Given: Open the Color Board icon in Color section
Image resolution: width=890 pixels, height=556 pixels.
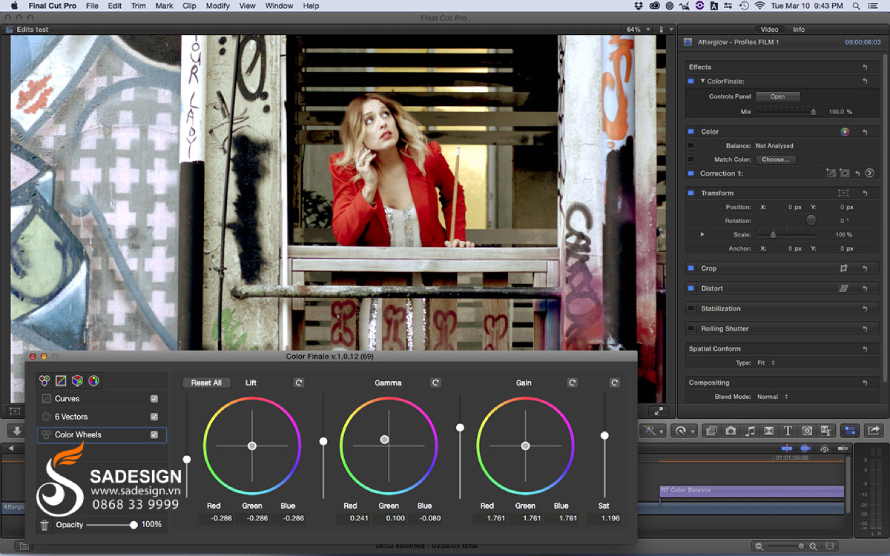Looking at the screenshot, I should 845,132.
